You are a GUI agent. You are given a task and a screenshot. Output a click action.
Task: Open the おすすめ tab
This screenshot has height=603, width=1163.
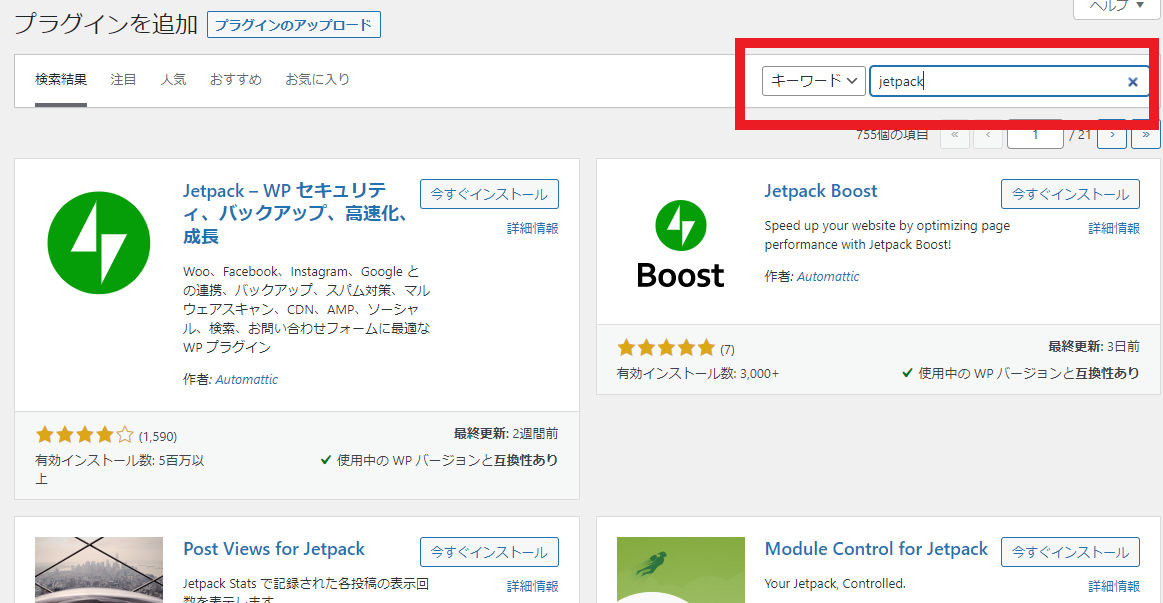pyautogui.click(x=235, y=79)
